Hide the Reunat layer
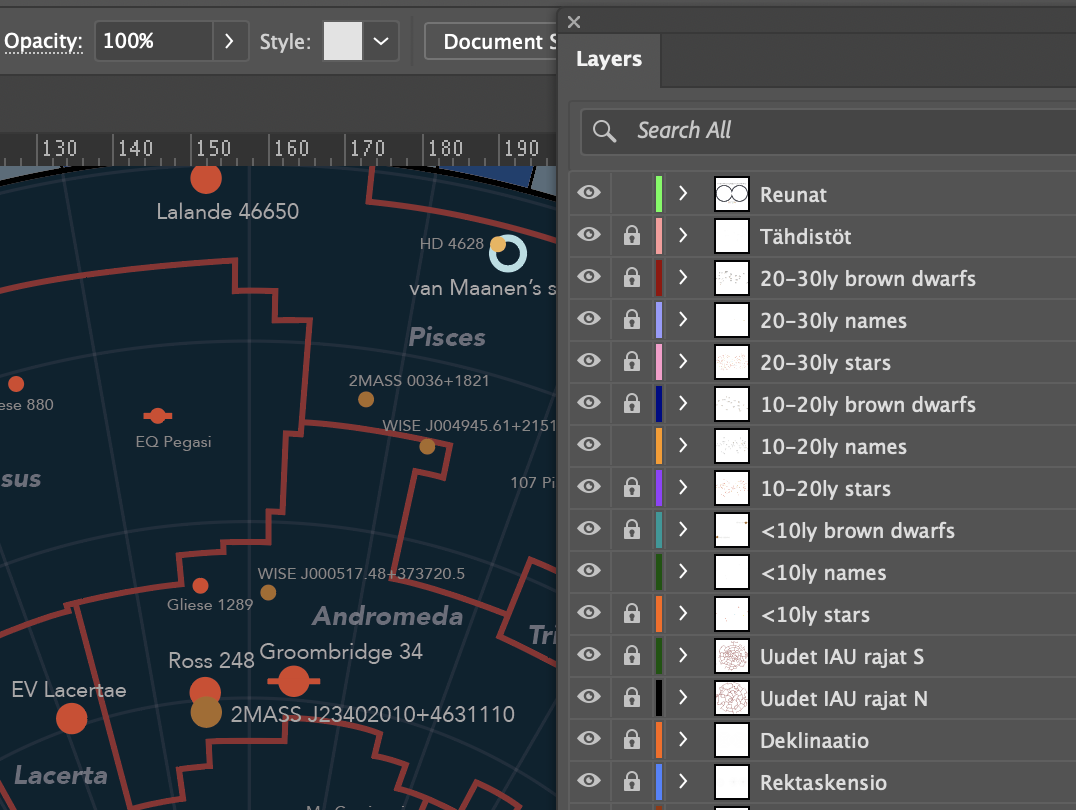 589,192
